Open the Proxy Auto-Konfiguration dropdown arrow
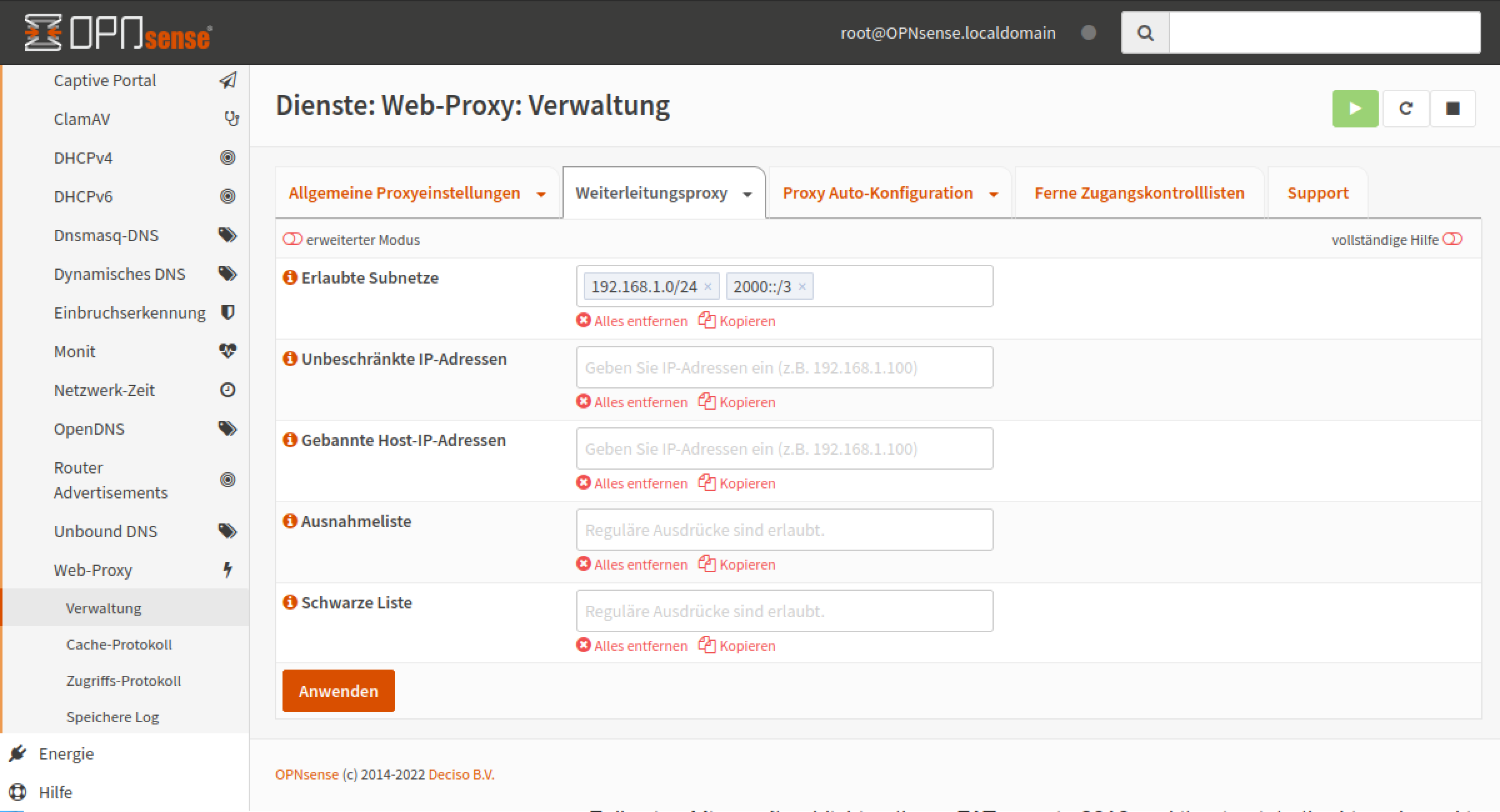This screenshot has height=812, width=1500. coord(993,194)
